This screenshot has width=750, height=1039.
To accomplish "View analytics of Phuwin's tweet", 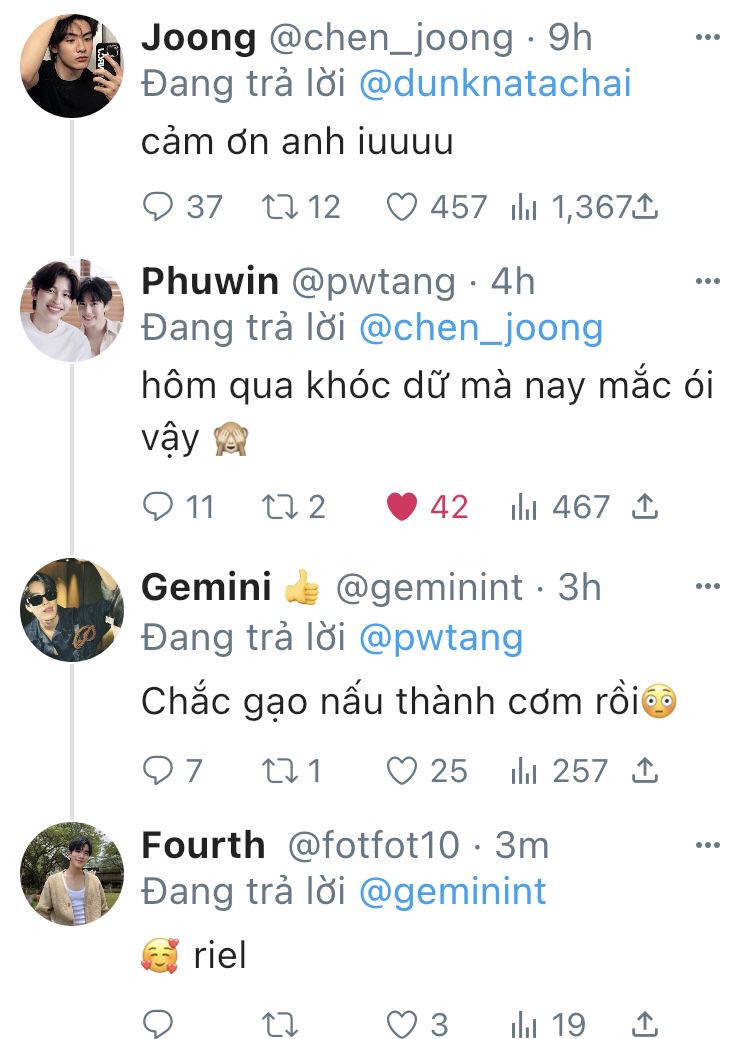I will (x=525, y=507).
